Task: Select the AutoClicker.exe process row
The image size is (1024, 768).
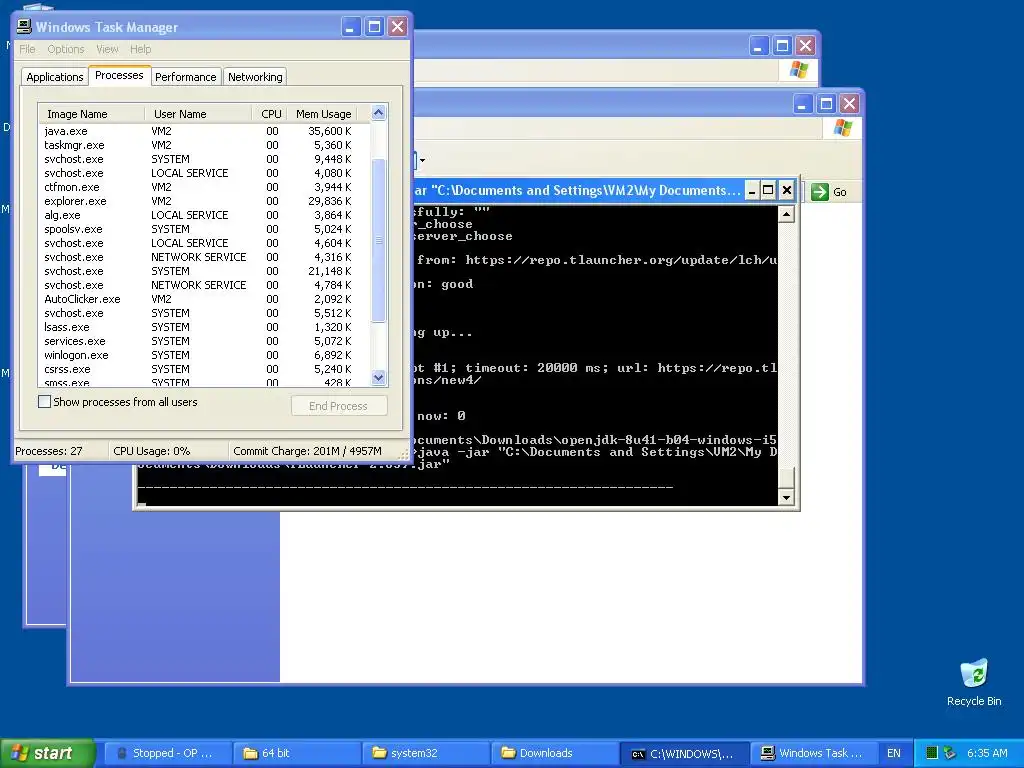Action: click(x=204, y=299)
